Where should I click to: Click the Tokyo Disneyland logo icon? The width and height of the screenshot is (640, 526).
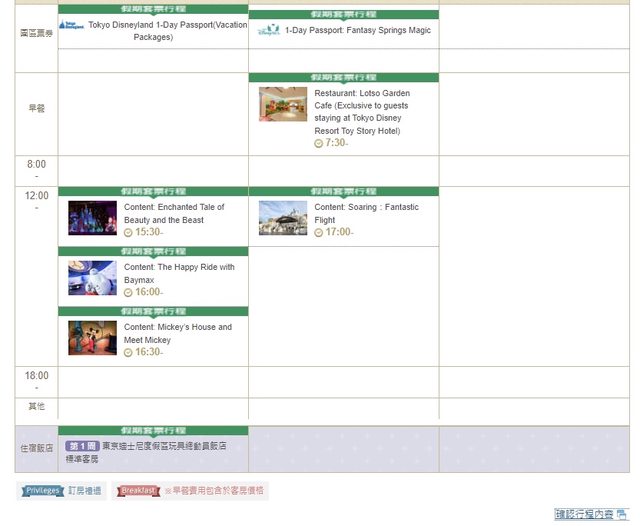coord(72,25)
